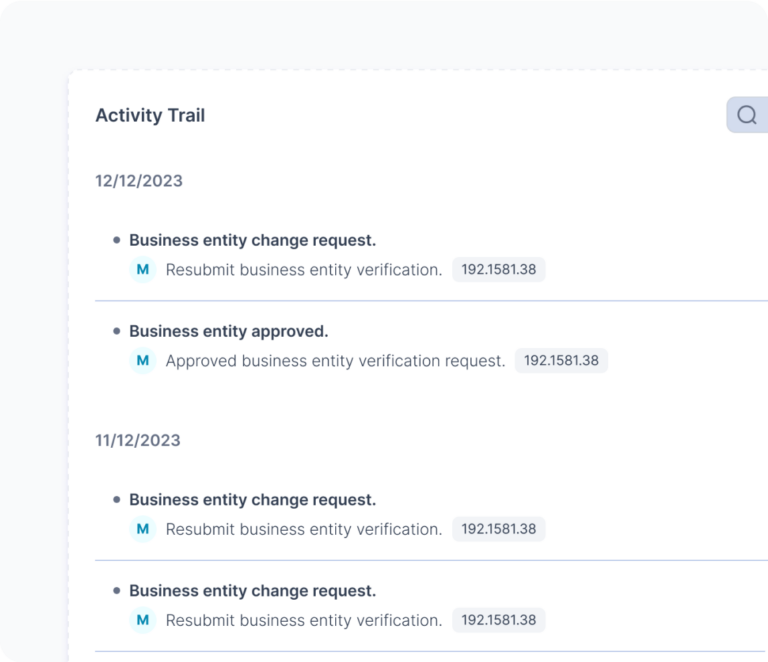The width and height of the screenshot is (768, 662).
Task: Click Resubmit verification text under 12/12/2023
Action: 303,270
